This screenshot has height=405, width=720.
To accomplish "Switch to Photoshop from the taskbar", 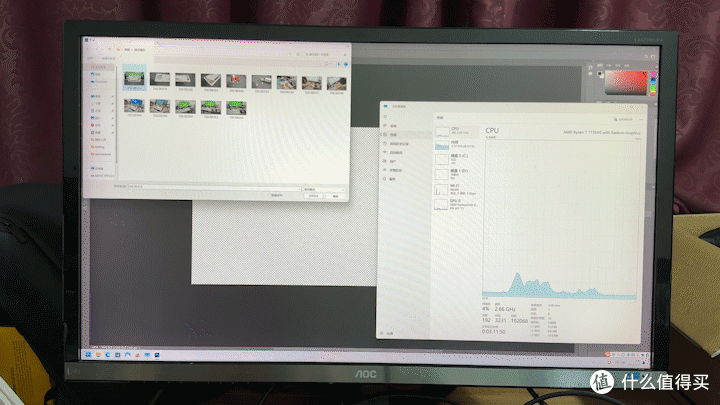I will 157,355.
